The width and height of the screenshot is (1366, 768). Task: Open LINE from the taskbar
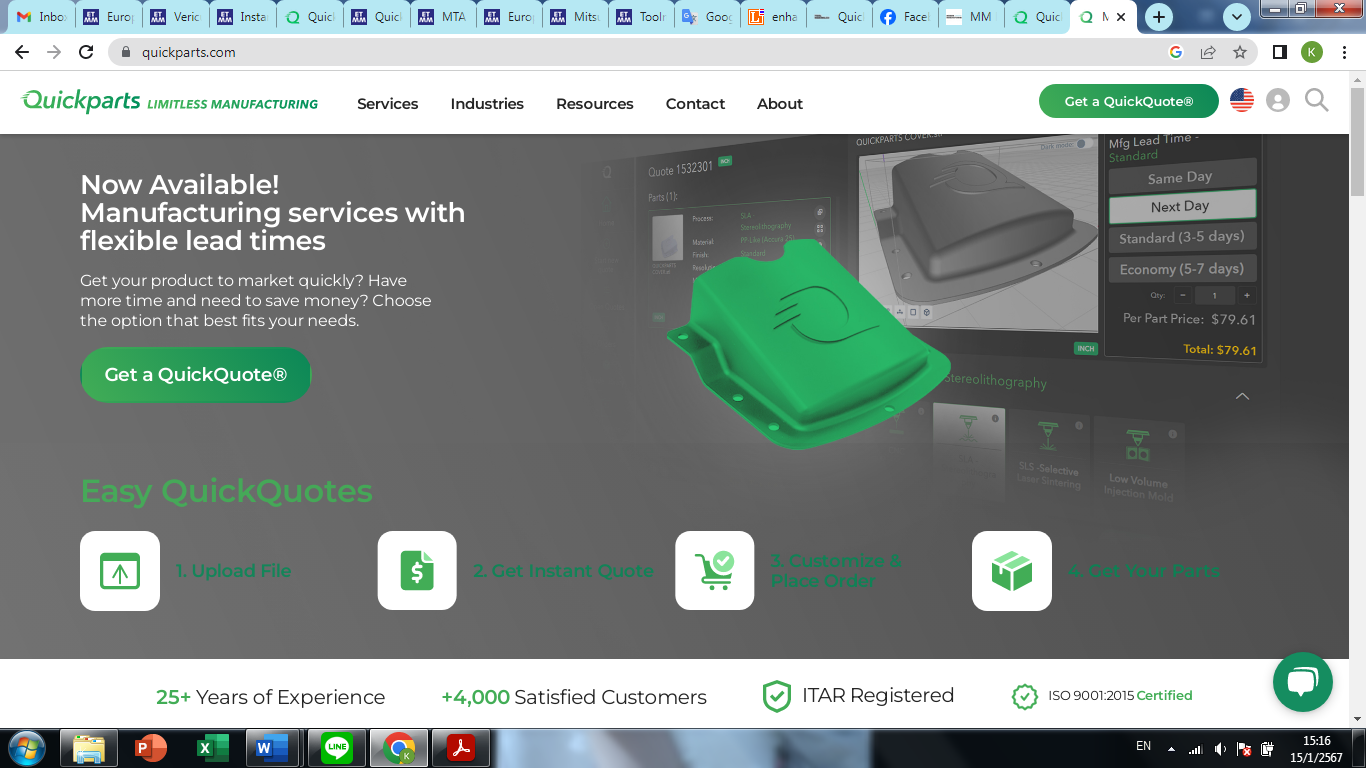337,748
